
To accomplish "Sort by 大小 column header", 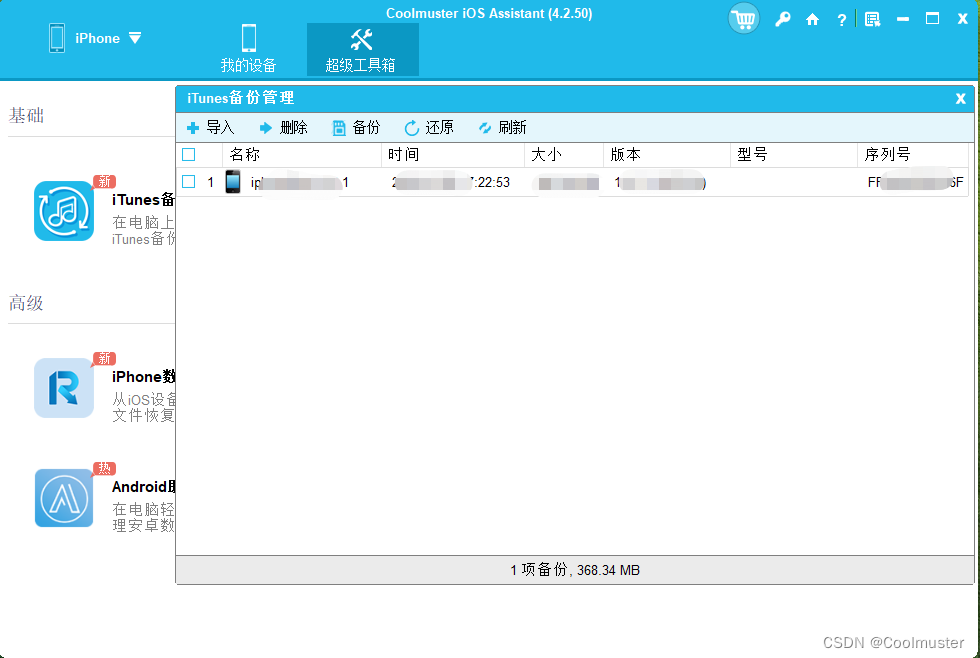I will [x=564, y=154].
